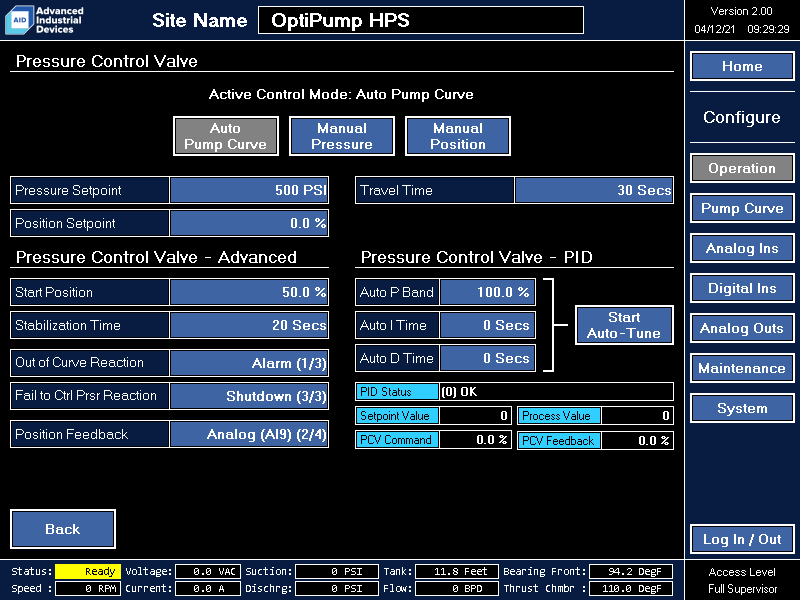Edit the Auto D Time value
800x600 pixels.
[x=488, y=358]
